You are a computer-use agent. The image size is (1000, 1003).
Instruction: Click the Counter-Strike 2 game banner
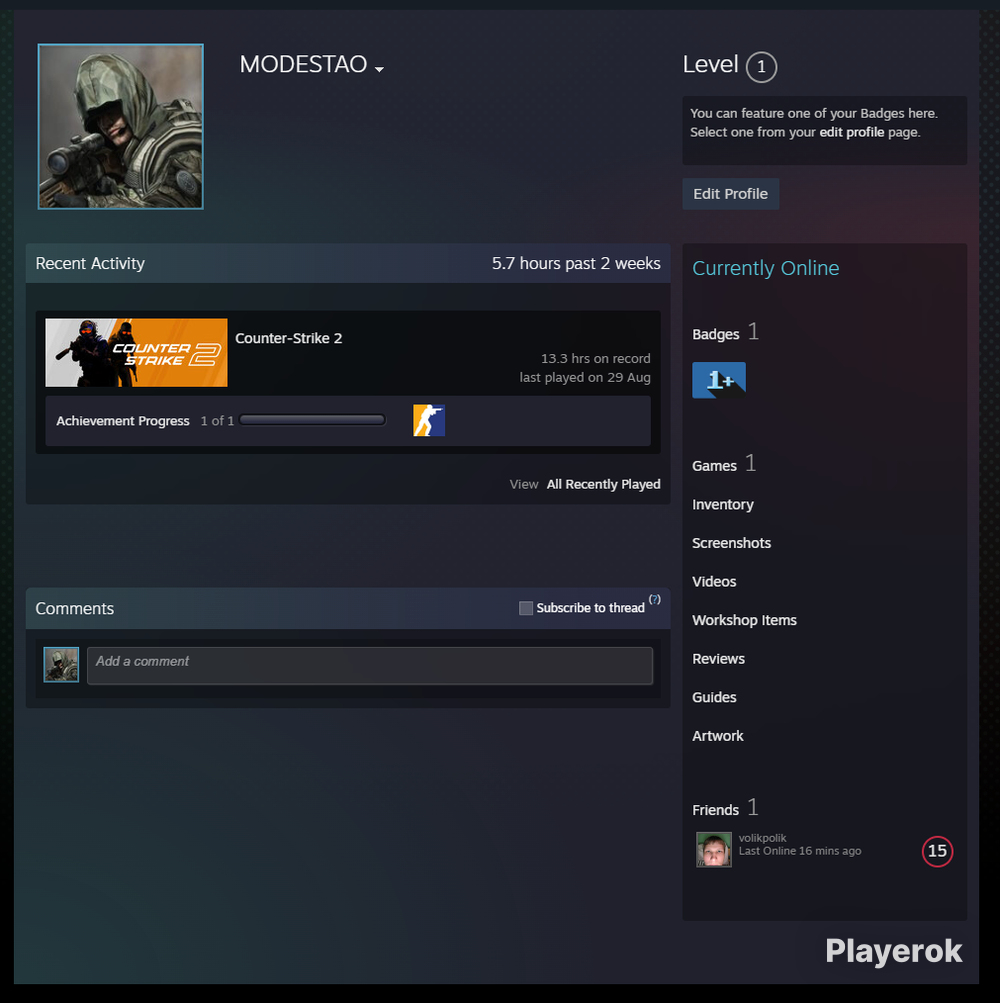[x=136, y=352]
